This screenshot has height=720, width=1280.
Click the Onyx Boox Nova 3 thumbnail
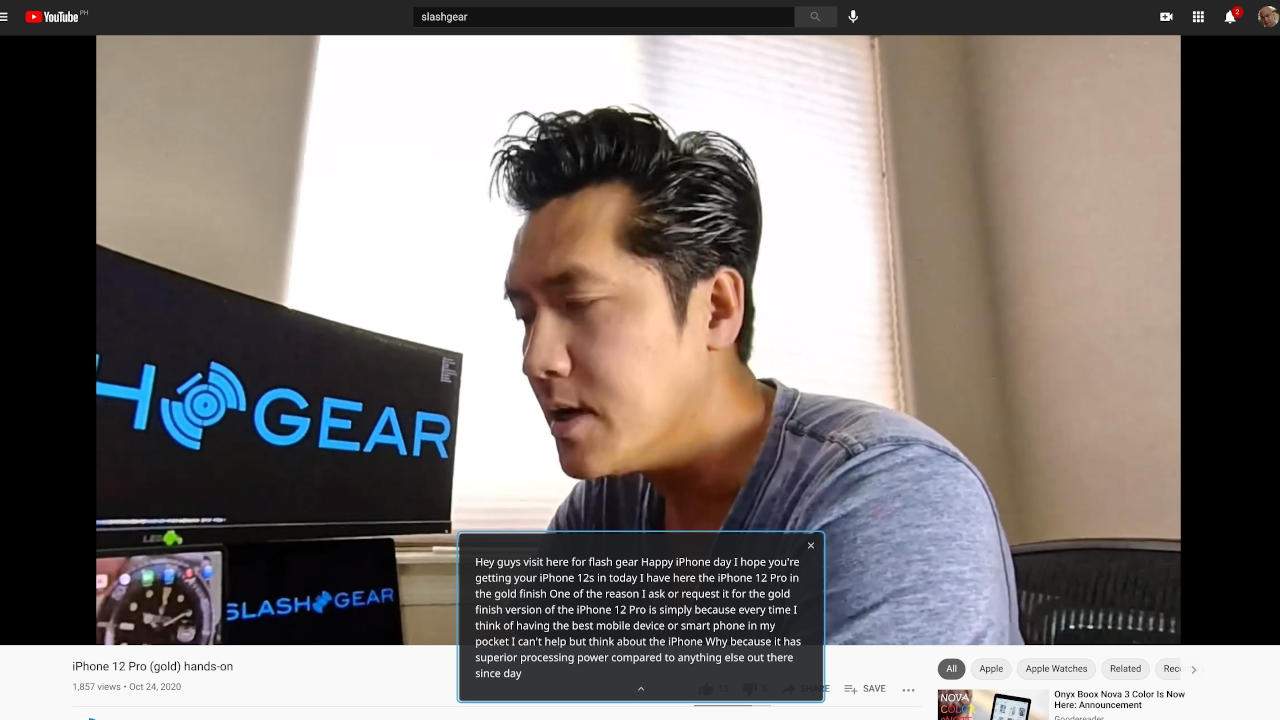(x=992, y=706)
